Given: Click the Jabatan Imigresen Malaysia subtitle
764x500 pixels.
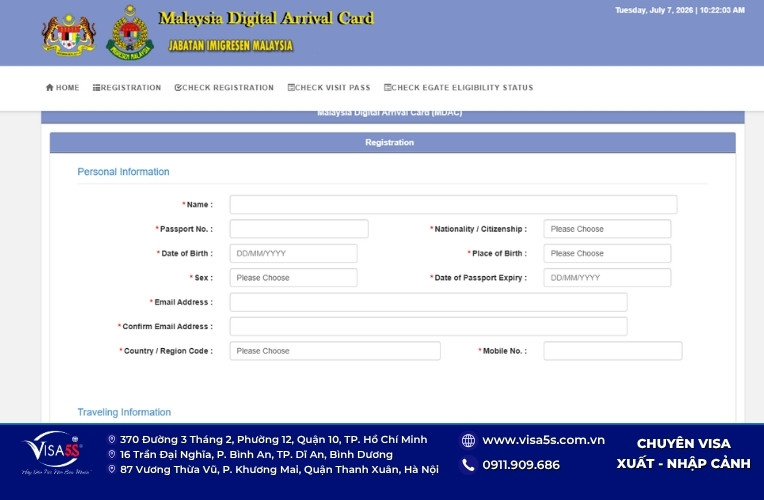Looking at the screenshot, I should tap(230, 46).
